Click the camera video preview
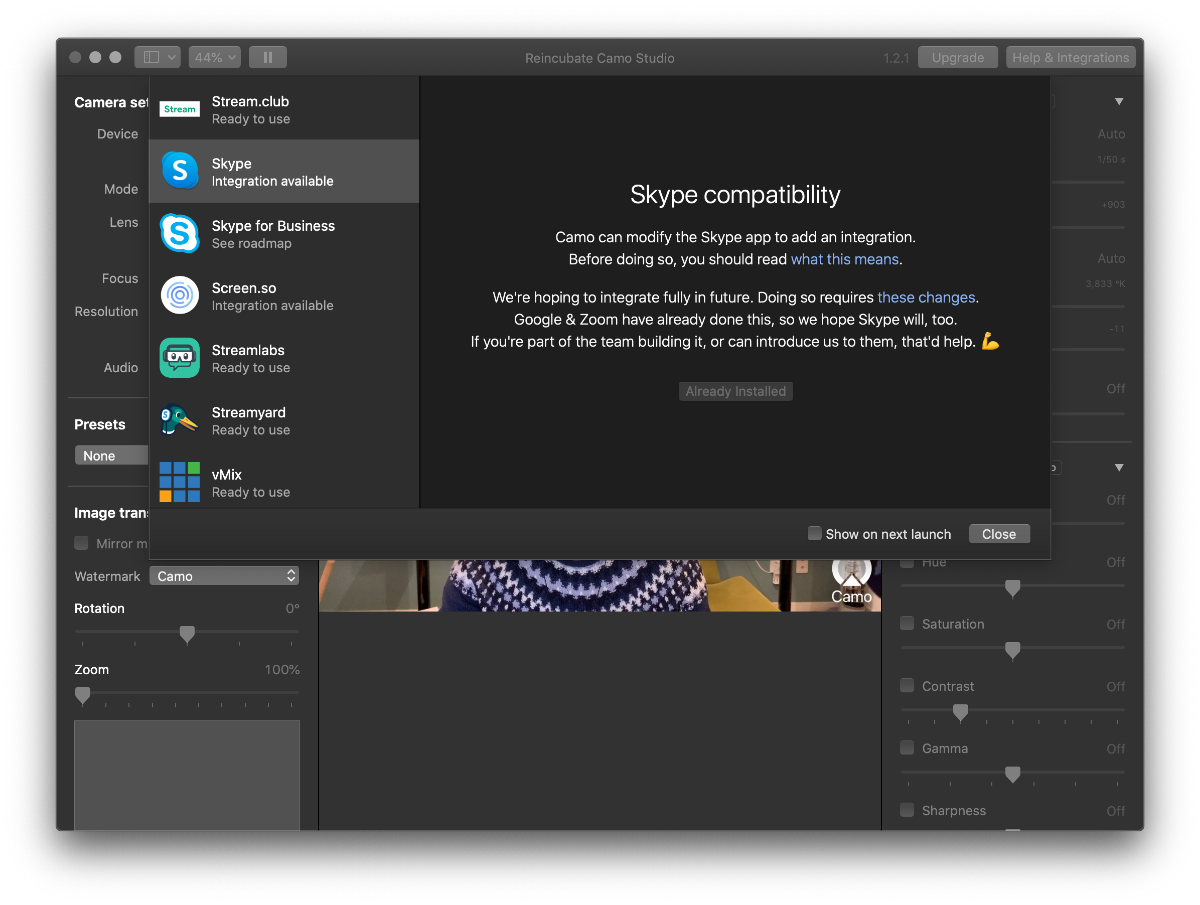The height and width of the screenshot is (905, 1200). coord(600,586)
